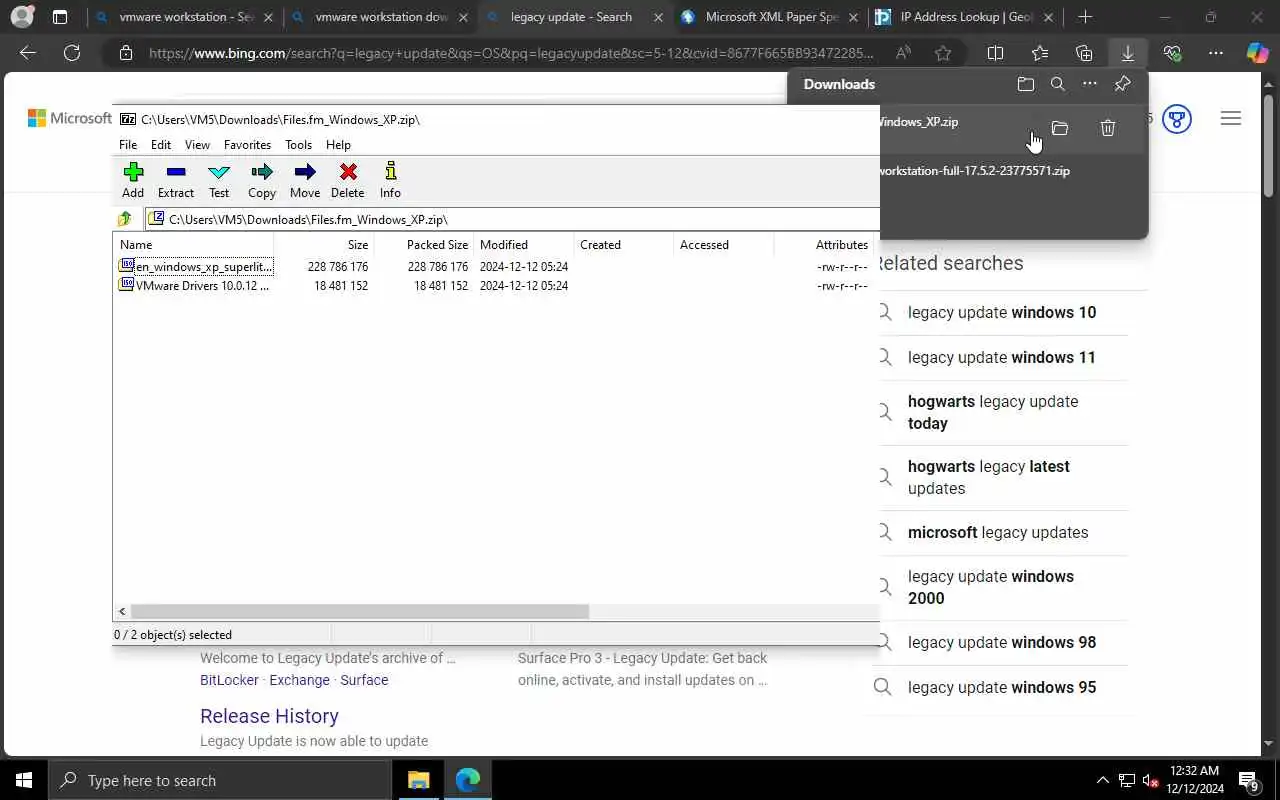Open the BitLocker link
The width and height of the screenshot is (1280, 800).
[229, 680]
